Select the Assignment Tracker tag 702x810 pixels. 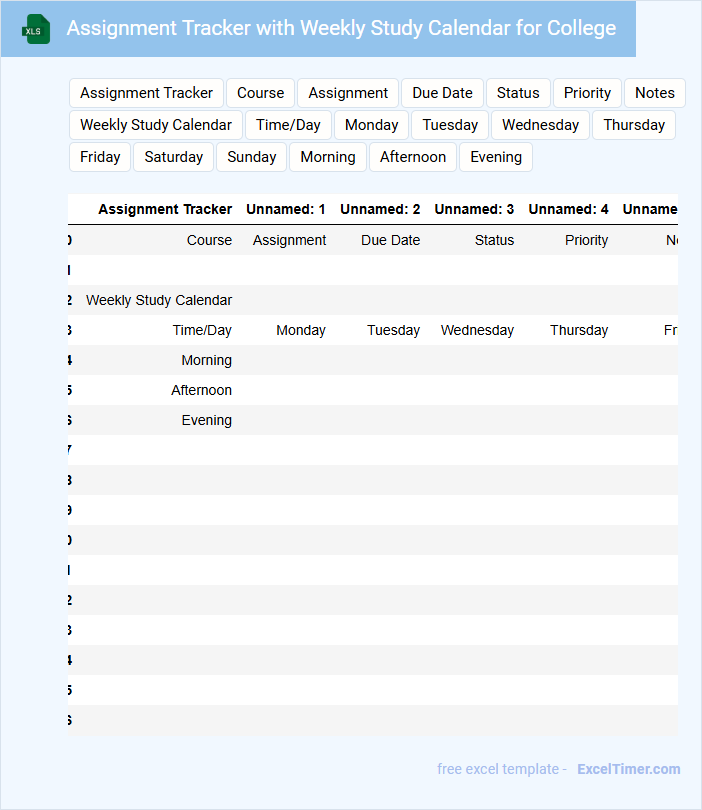pos(146,93)
